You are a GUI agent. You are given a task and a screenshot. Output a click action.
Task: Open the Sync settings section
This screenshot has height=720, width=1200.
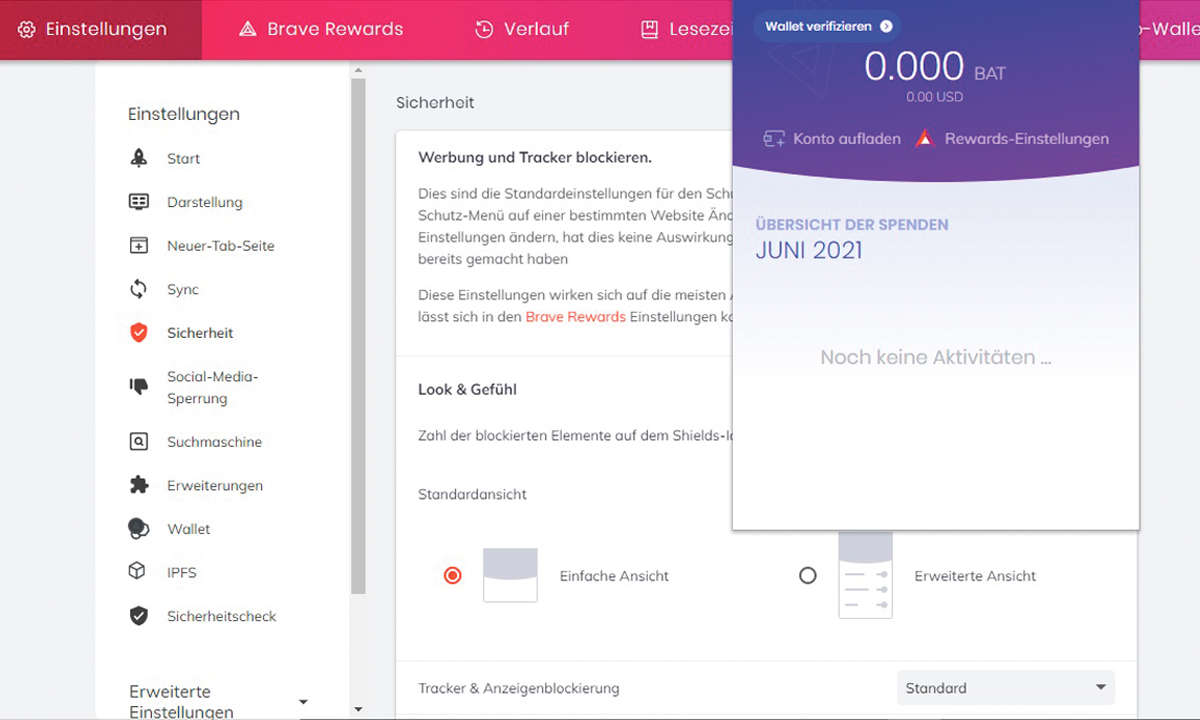click(183, 289)
